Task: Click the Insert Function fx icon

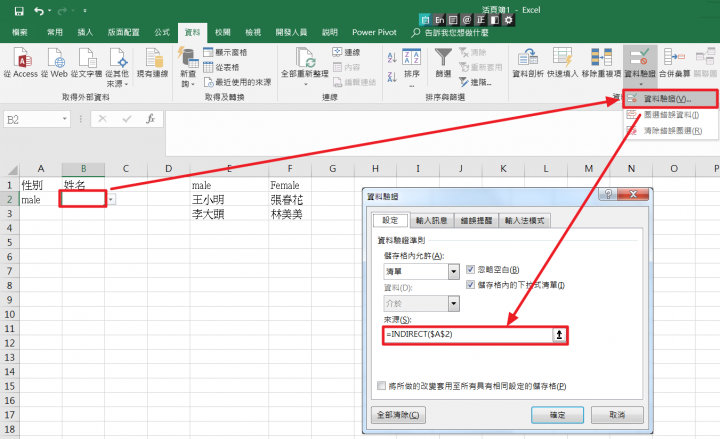Action: (150, 119)
